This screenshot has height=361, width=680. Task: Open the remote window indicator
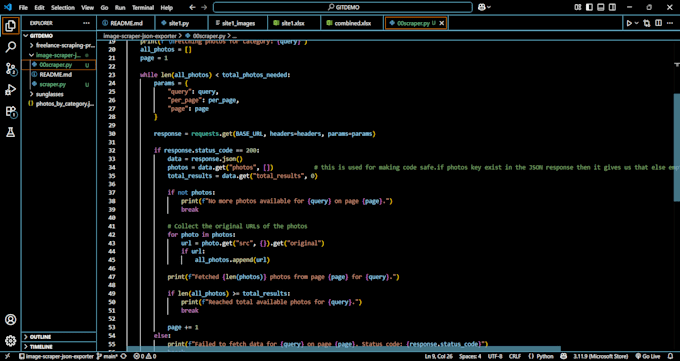tap(7, 356)
